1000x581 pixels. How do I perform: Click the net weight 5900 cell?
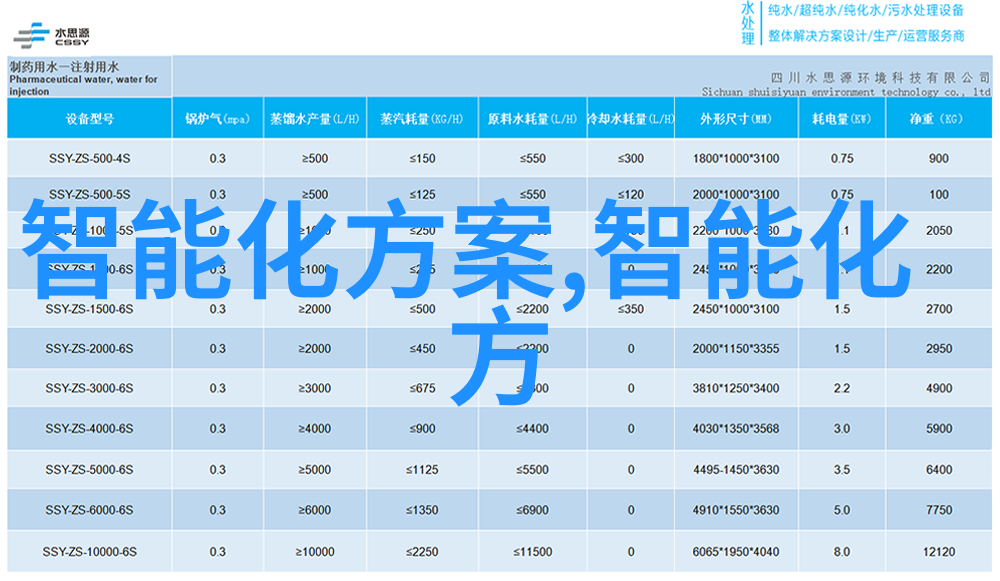coord(939,429)
